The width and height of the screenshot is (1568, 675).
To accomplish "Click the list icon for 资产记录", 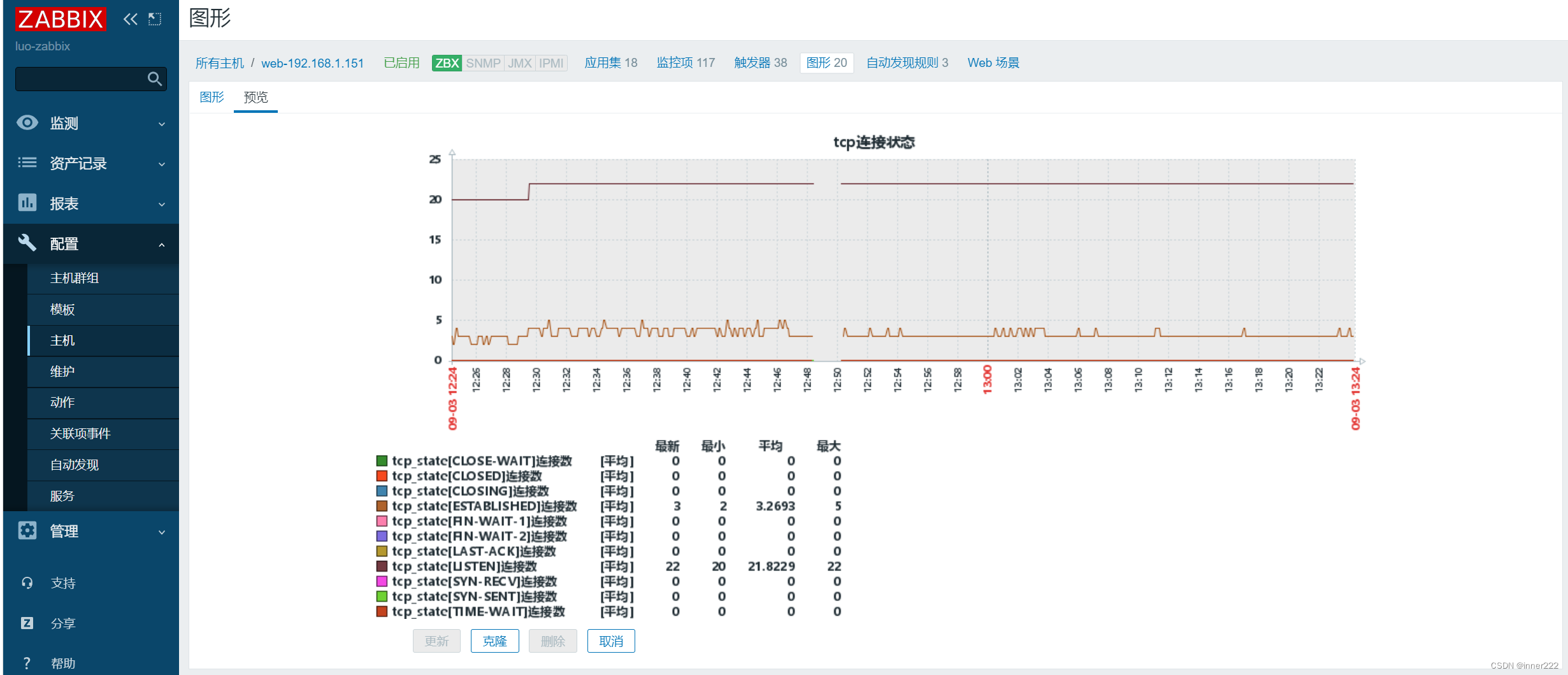I will click(27, 163).
